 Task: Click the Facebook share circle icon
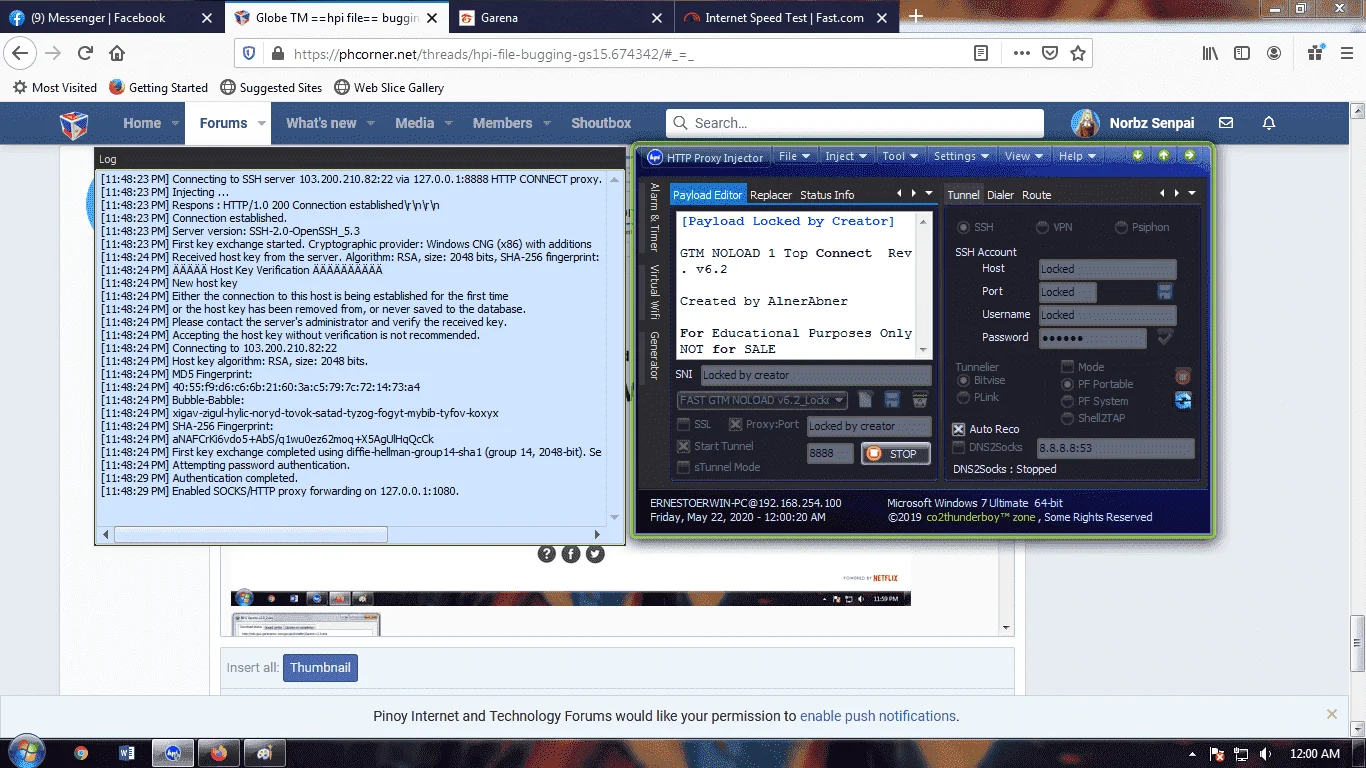(x=571, y=554)
